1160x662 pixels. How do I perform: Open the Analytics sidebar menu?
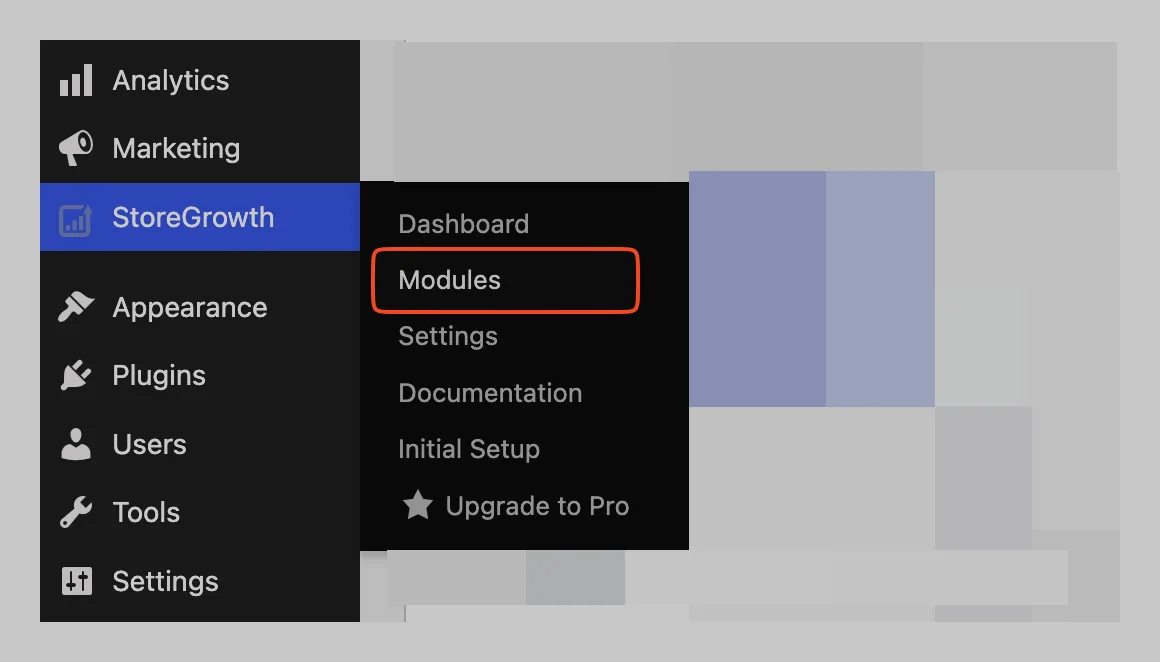pos(171,81)
